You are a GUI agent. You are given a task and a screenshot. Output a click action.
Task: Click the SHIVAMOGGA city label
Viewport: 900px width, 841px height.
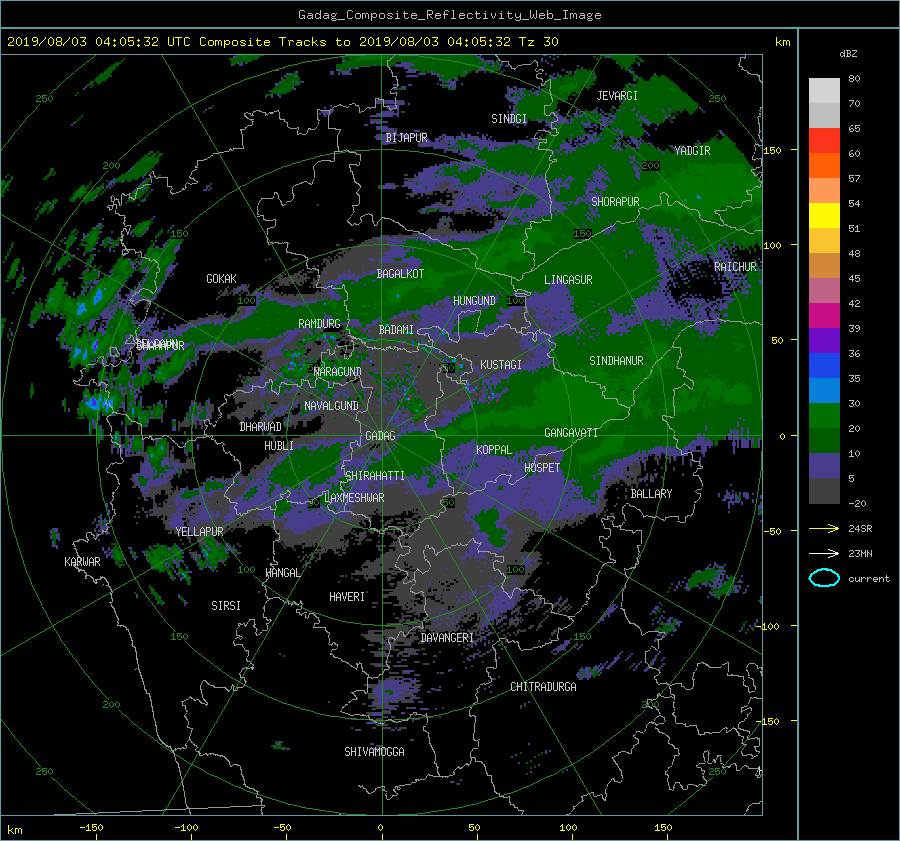coord(374,752)
